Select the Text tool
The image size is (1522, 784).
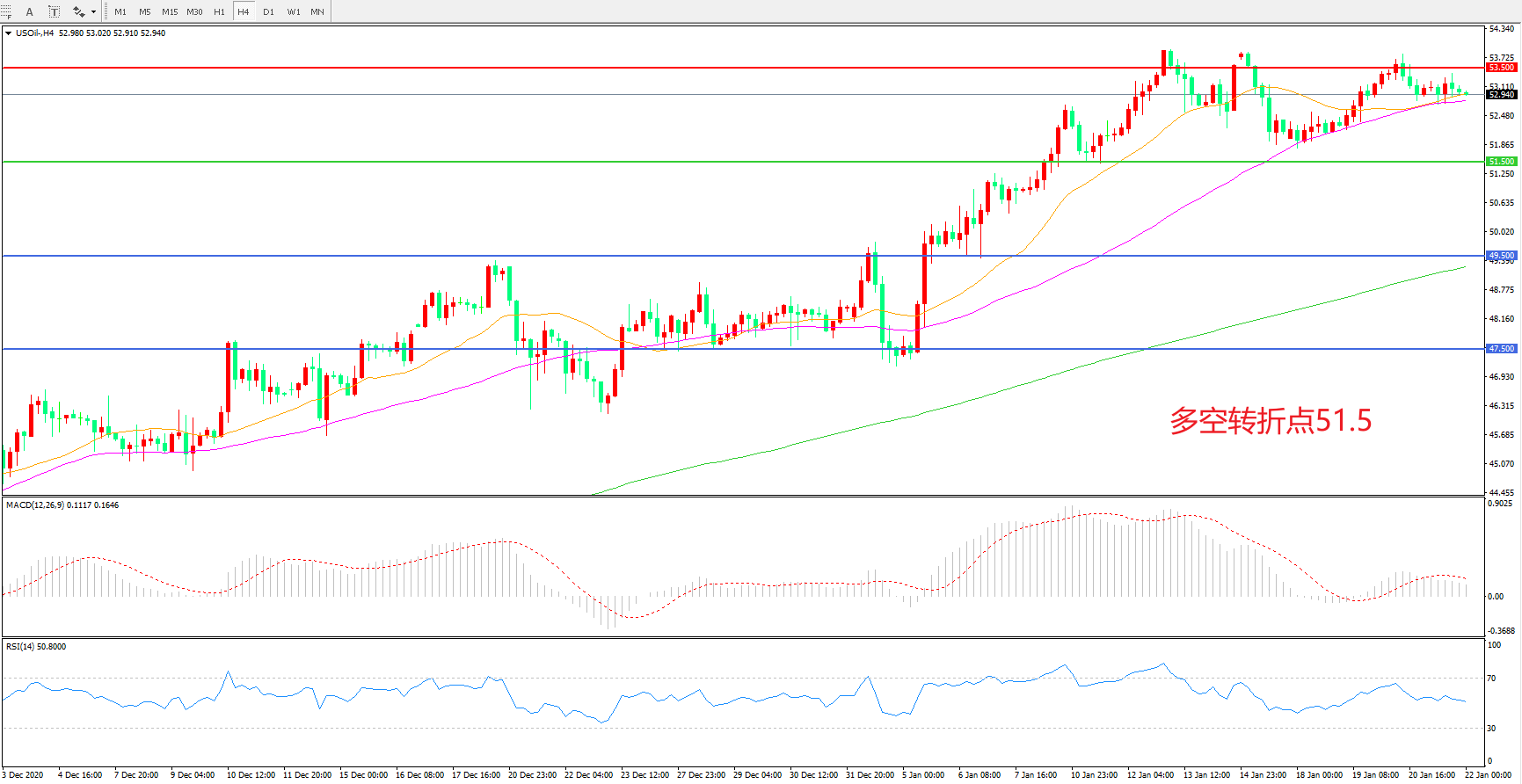[x=29, y=11]
